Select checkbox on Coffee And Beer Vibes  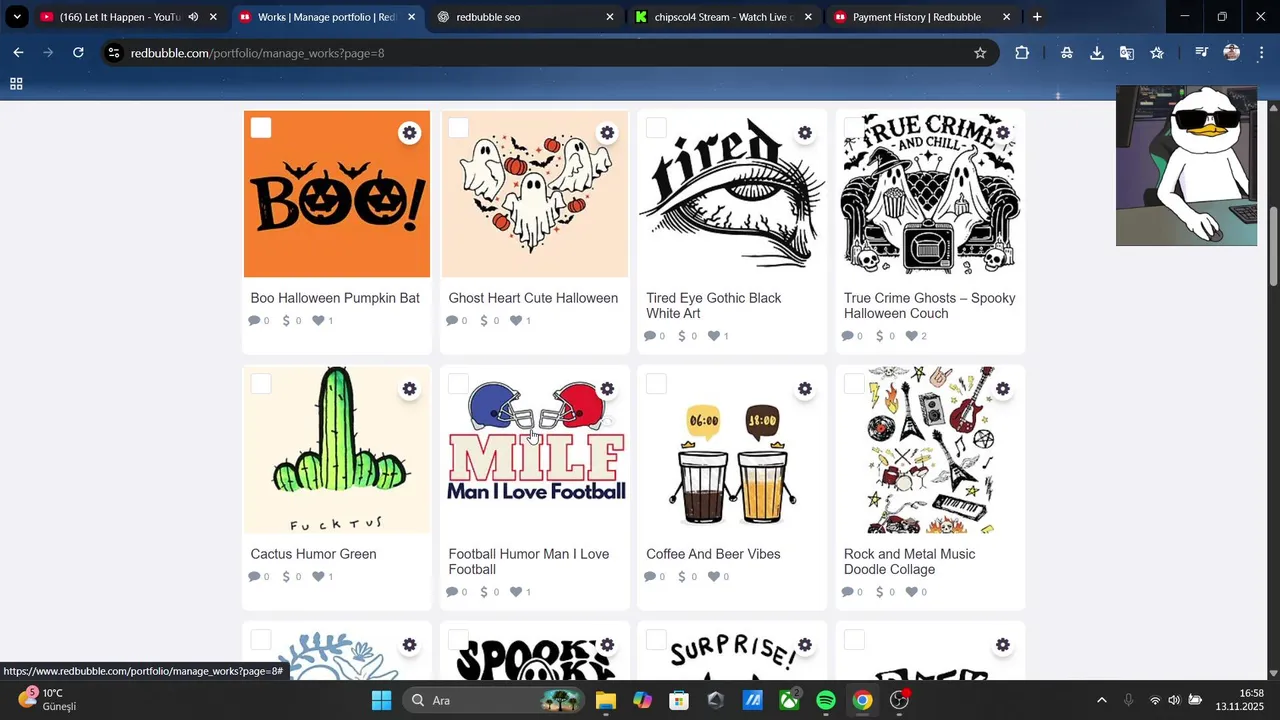click(656, 384)
